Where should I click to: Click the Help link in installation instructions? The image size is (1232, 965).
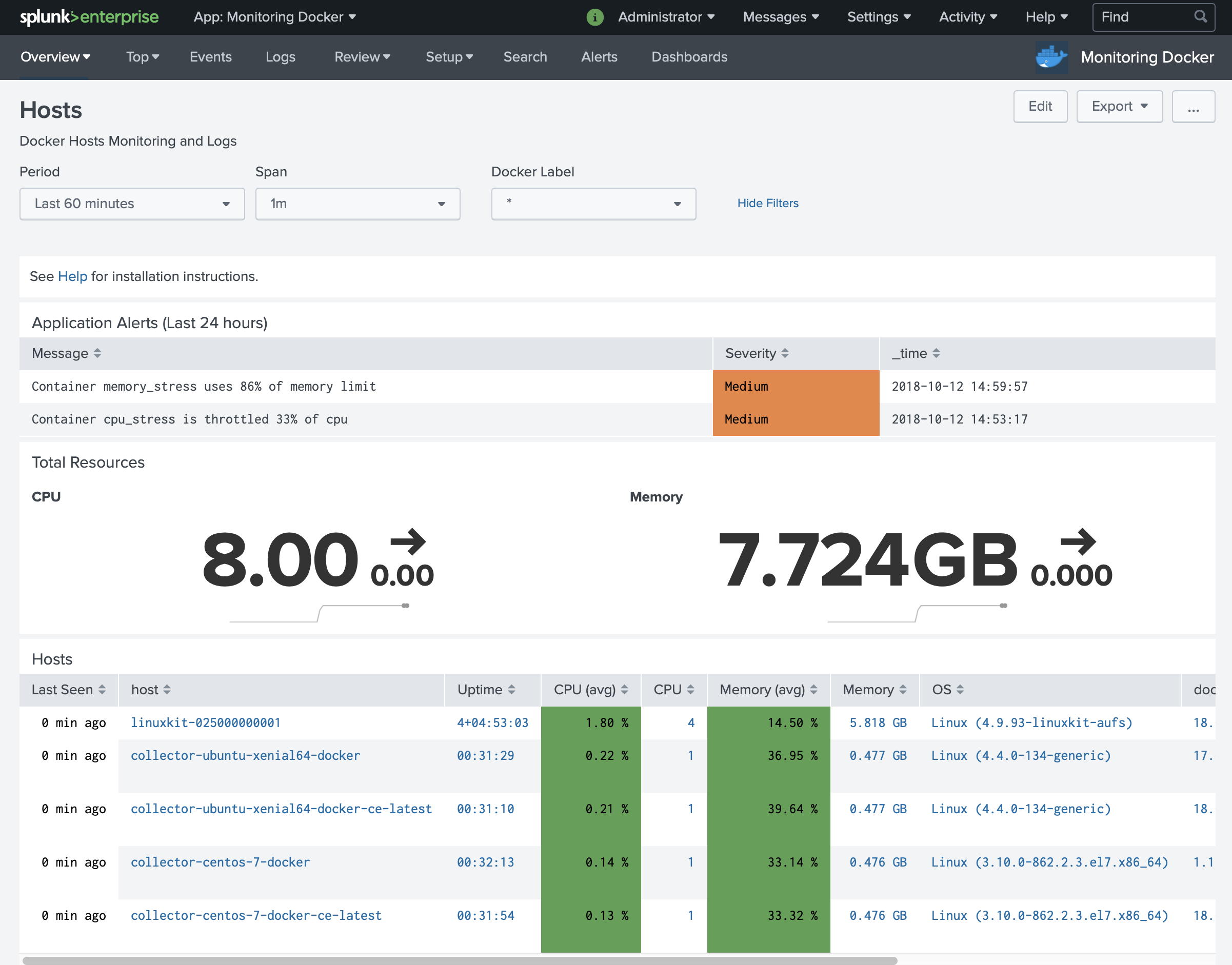[72, 277]
